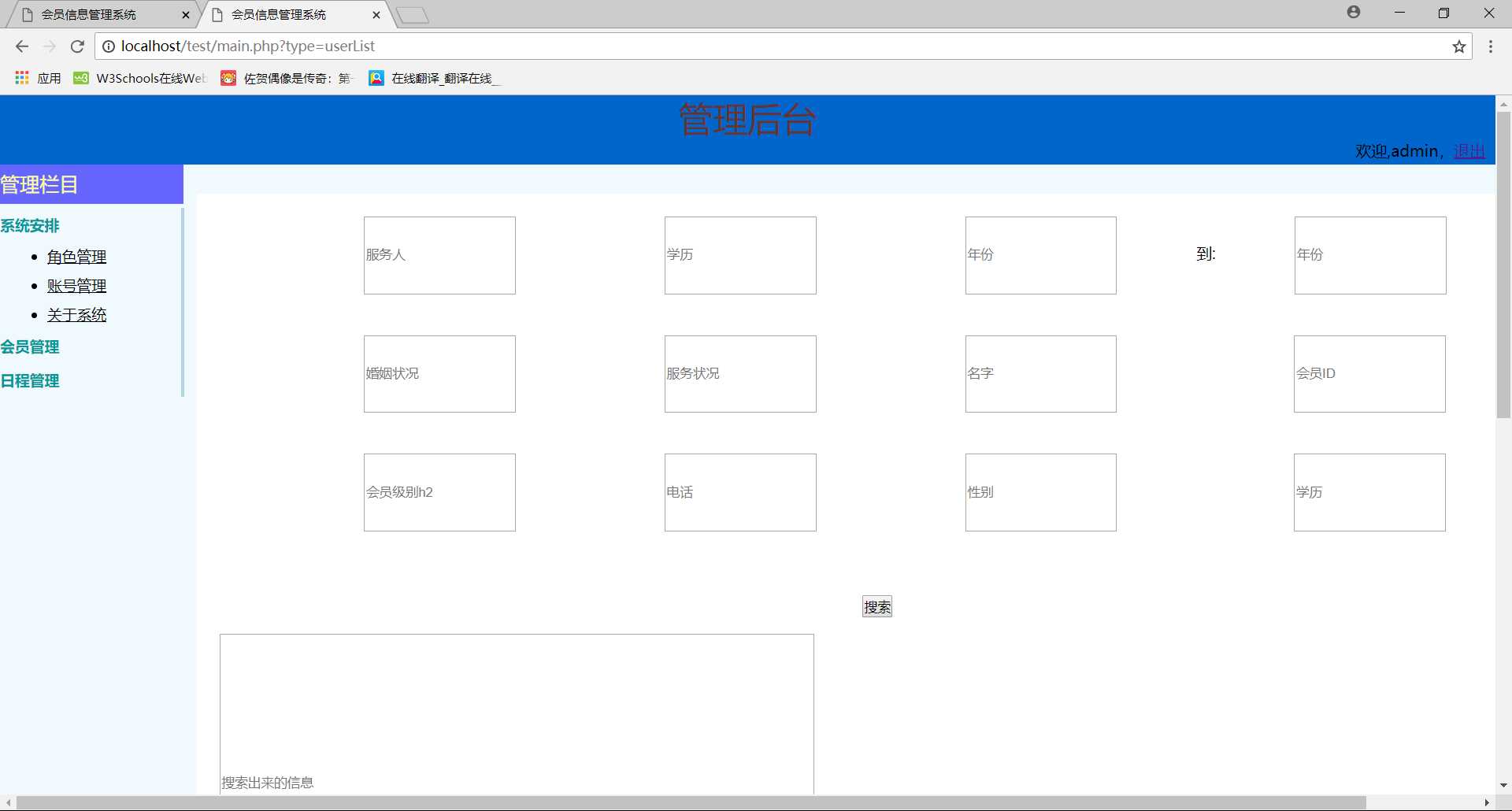
Task: Focus the 服务状况 input field
Action: click(x=740, y=374)
